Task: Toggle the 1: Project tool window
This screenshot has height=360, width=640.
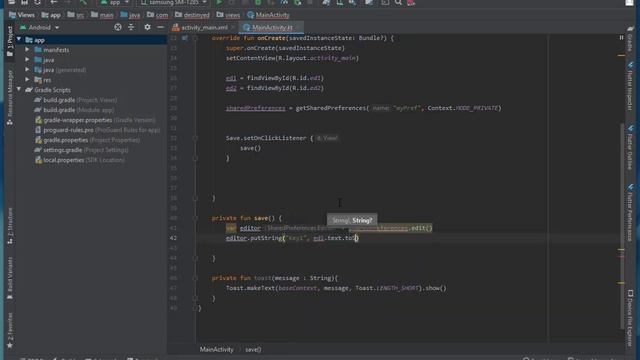Action: [x=10, y=41]
